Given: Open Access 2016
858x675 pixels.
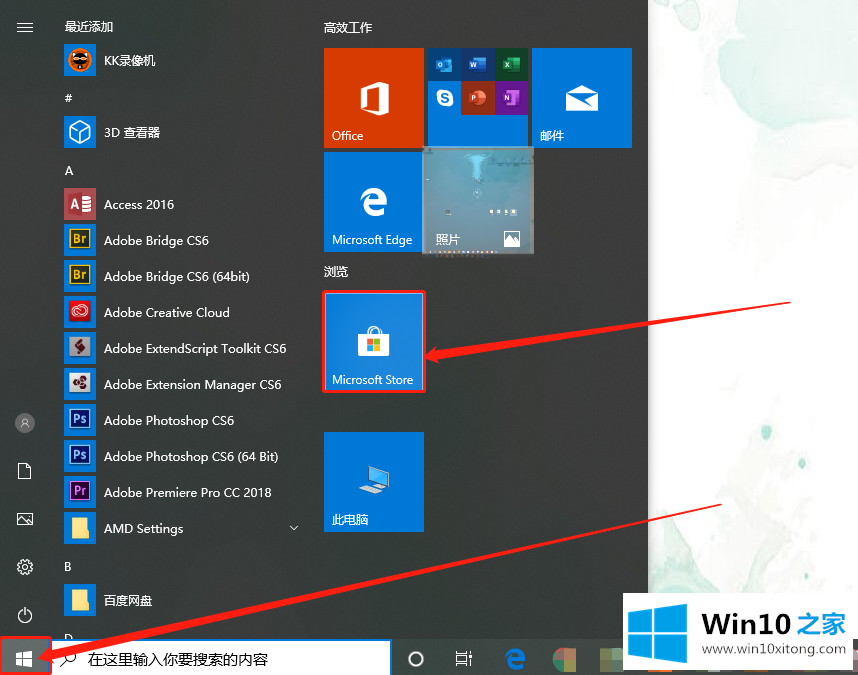Looking at the screenshot, I should (x=183, y=205).
